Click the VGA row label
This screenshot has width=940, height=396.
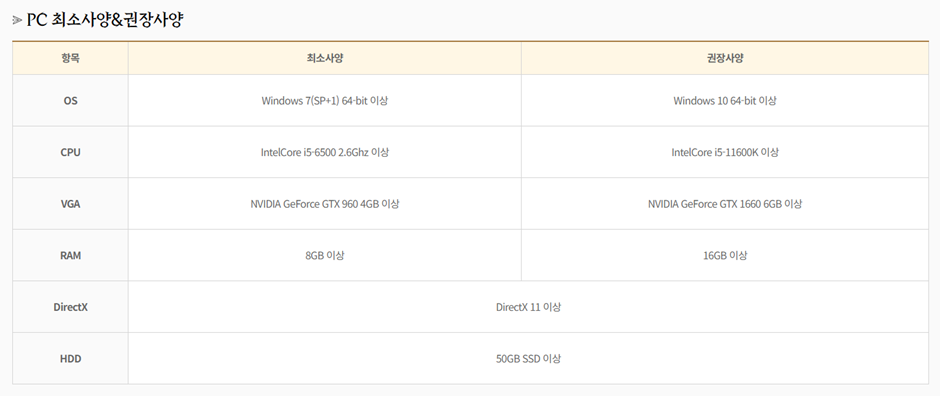click(70, 204)
